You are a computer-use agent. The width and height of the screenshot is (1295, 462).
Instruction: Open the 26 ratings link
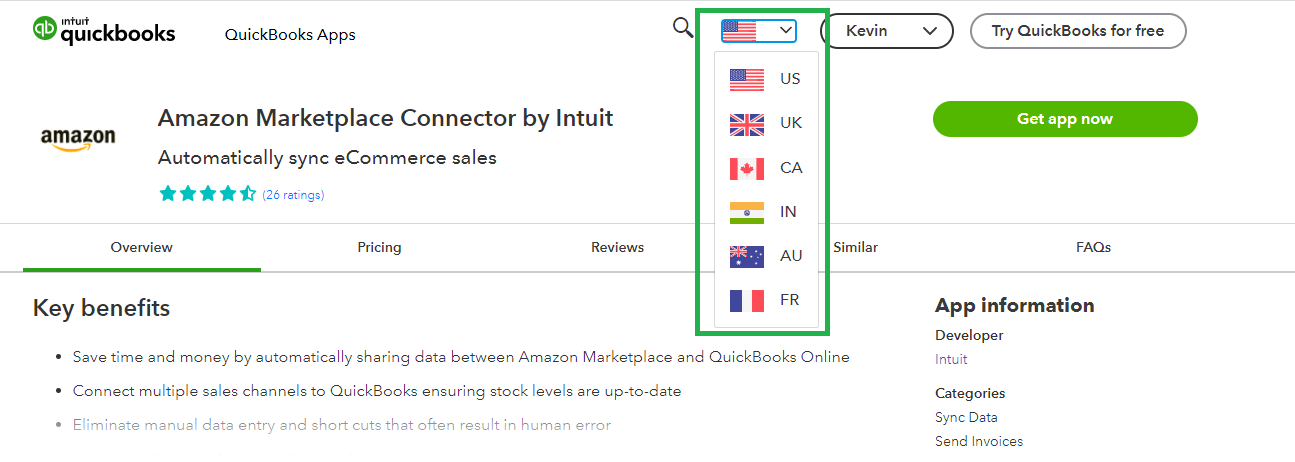pyautogui.click(x=293, y=195)
